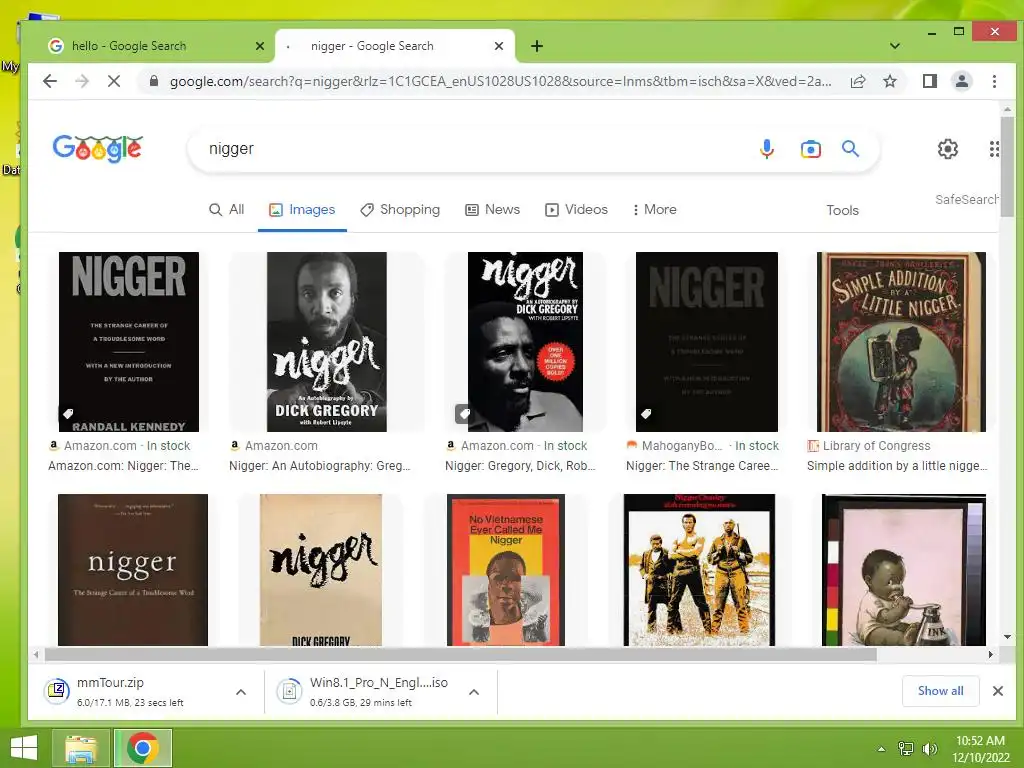Open the Windows Start menu
The width and height of the screenshot is (1024, 768).
pyautogui.click(x=24, y=748)
